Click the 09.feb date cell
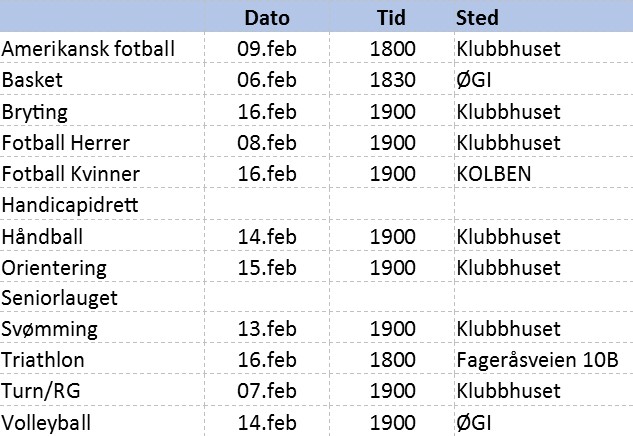Screen dimensions: 633x436 267,49
